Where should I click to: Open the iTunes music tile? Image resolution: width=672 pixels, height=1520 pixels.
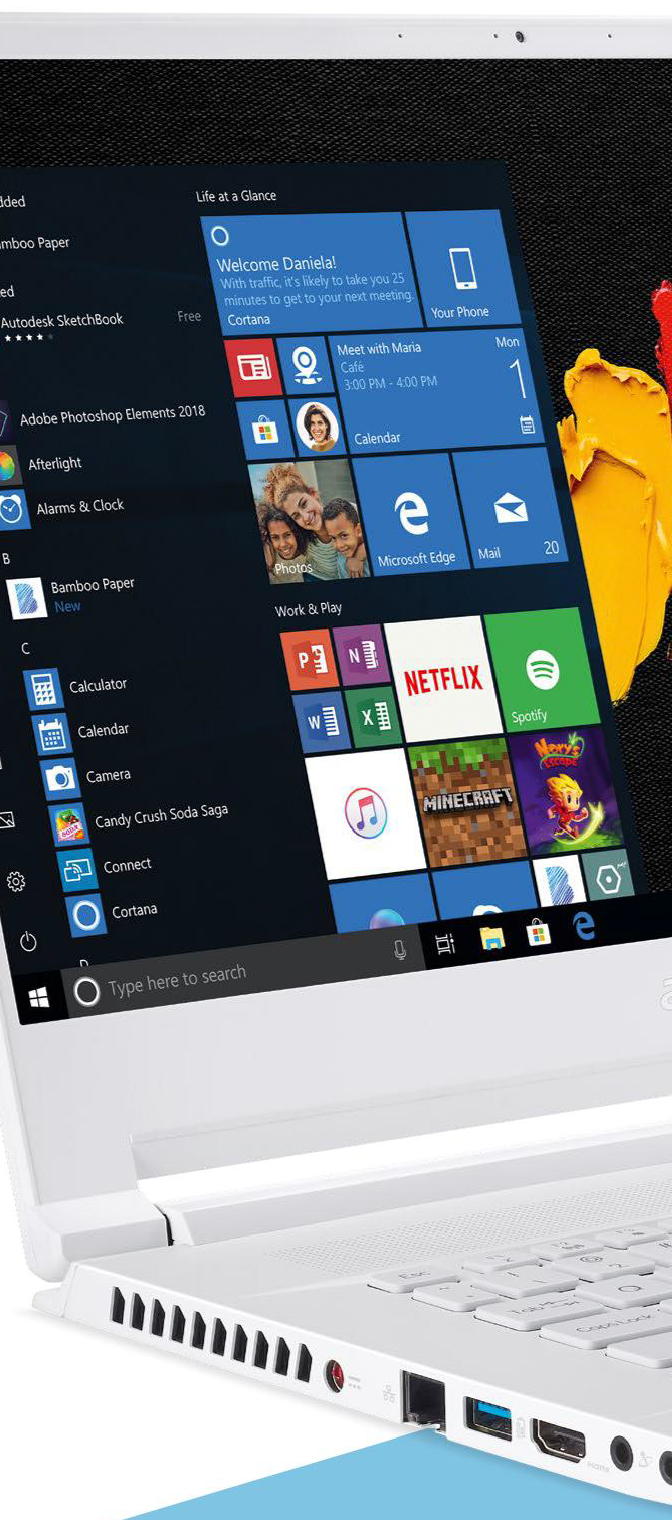[x=364, y=813]
